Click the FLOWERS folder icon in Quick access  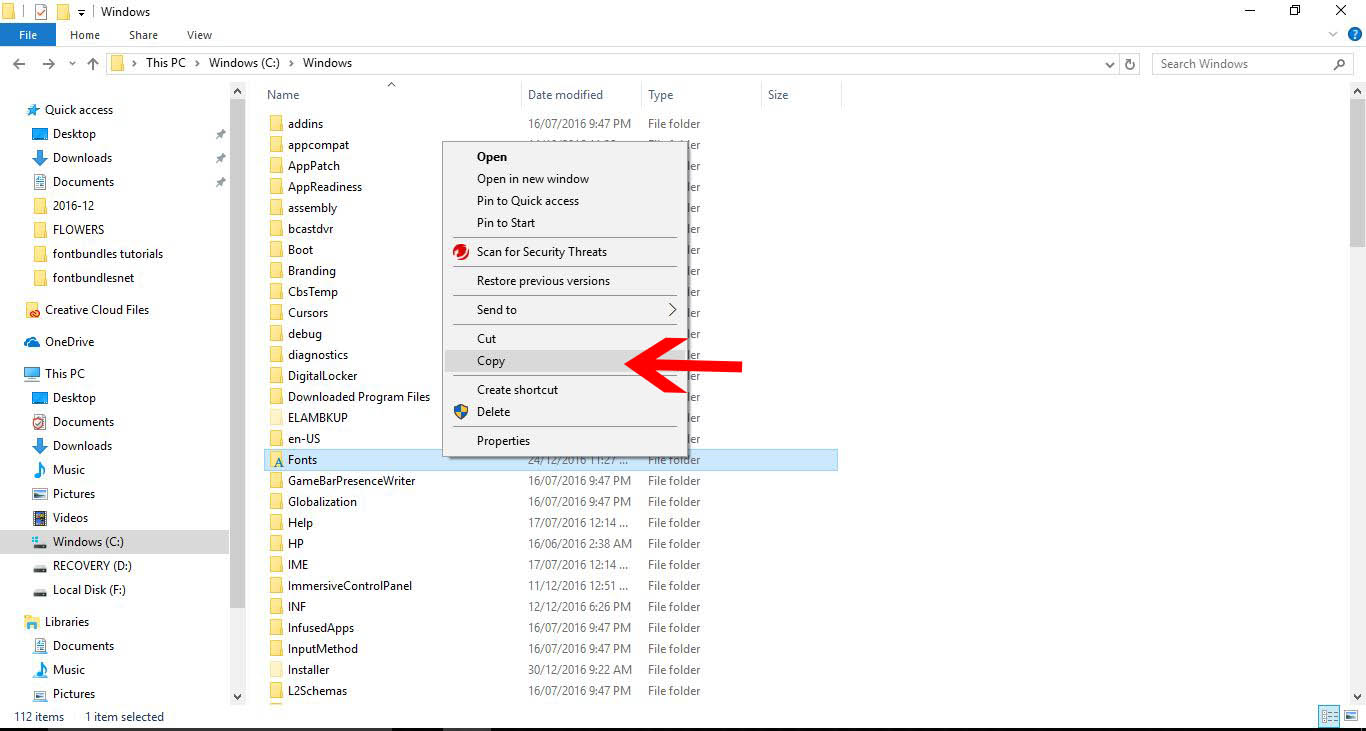pyautogui.click(x=40, y=230)
